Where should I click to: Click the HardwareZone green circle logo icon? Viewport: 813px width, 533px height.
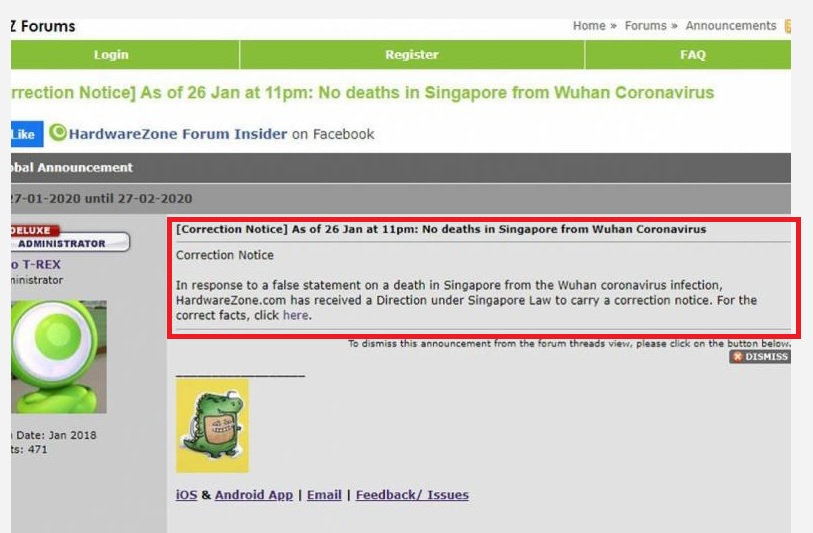click(58, 133)
